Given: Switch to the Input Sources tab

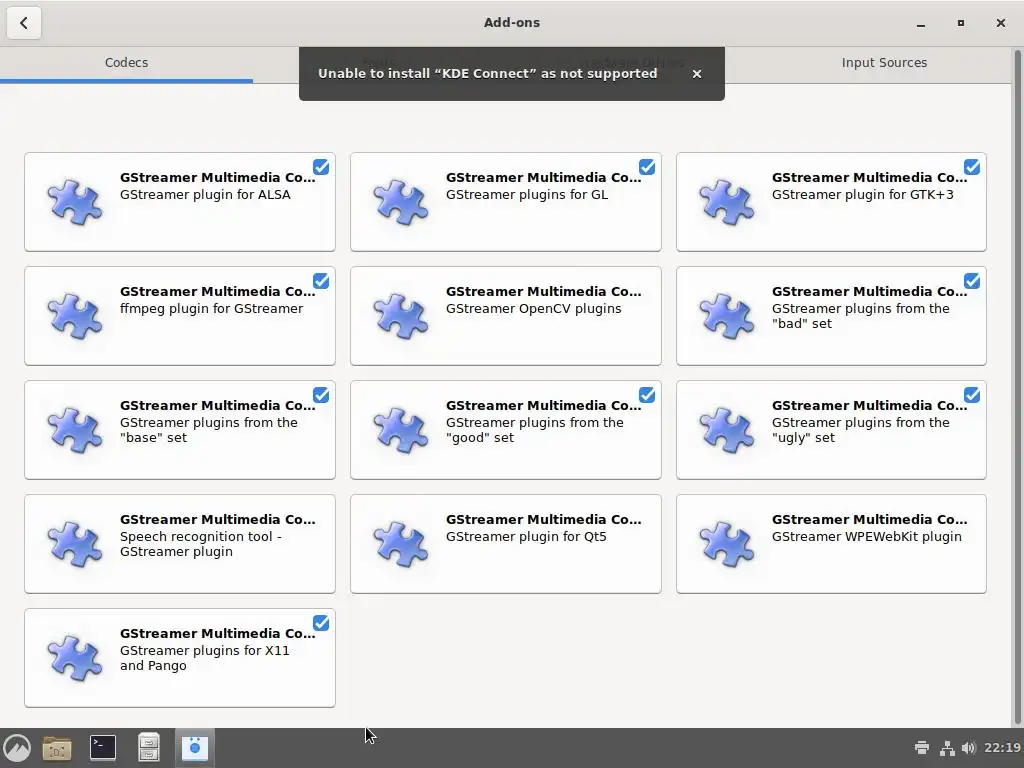Looking at the screenshot, I should tap(884, 63).
